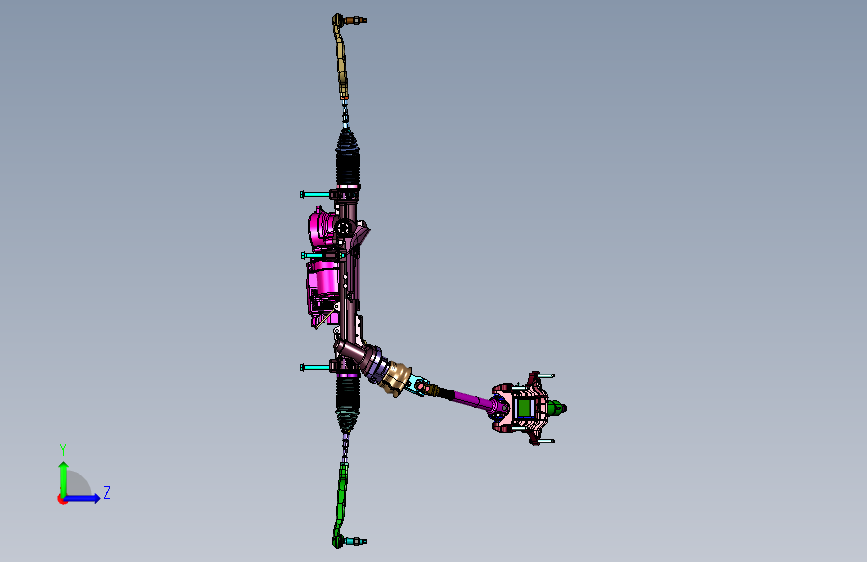Select the green block inside column bracket
Screen dimensions: 867x562
524,408
